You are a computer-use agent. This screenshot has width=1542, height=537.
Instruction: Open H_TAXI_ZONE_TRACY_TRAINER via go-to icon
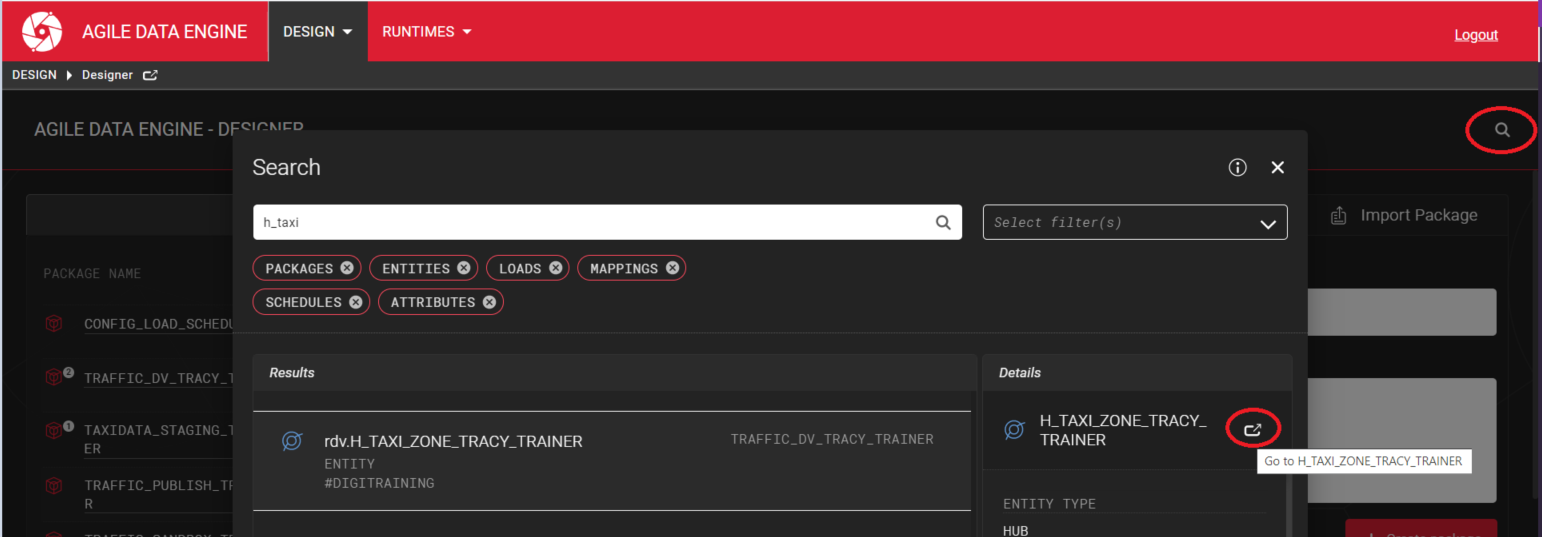click(1252, 430)
